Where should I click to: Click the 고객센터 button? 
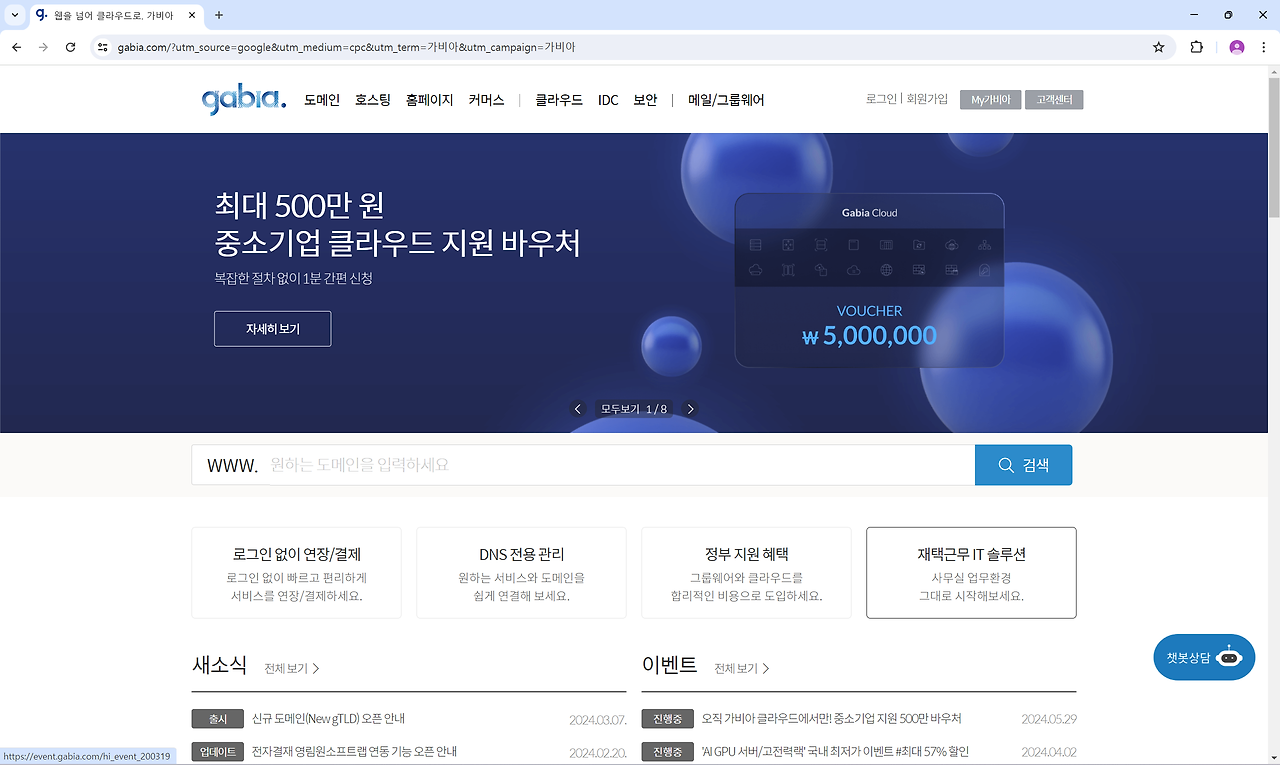click(1054, 100)
